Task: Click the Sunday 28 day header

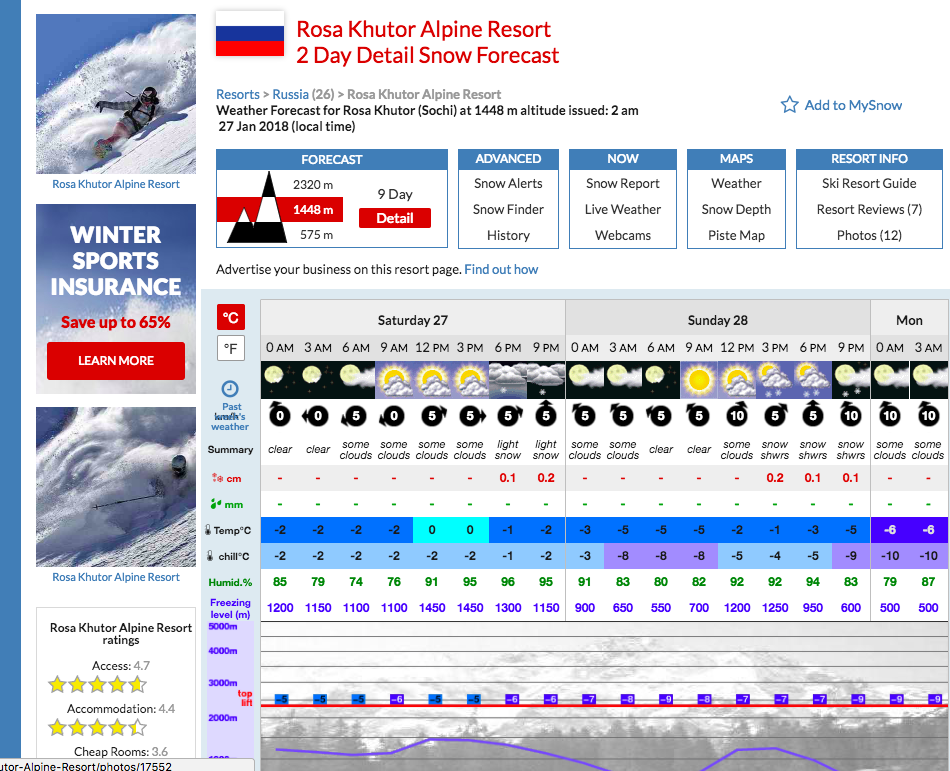Action: [x=717, y=320]
